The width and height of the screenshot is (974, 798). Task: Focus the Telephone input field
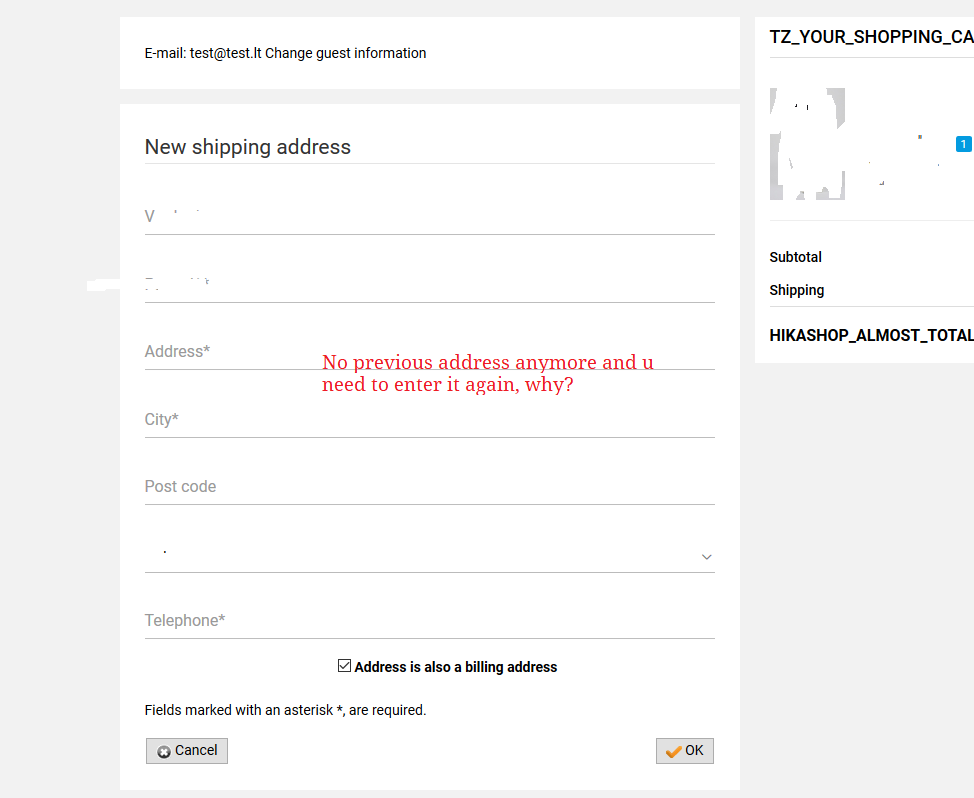point(429,621)
